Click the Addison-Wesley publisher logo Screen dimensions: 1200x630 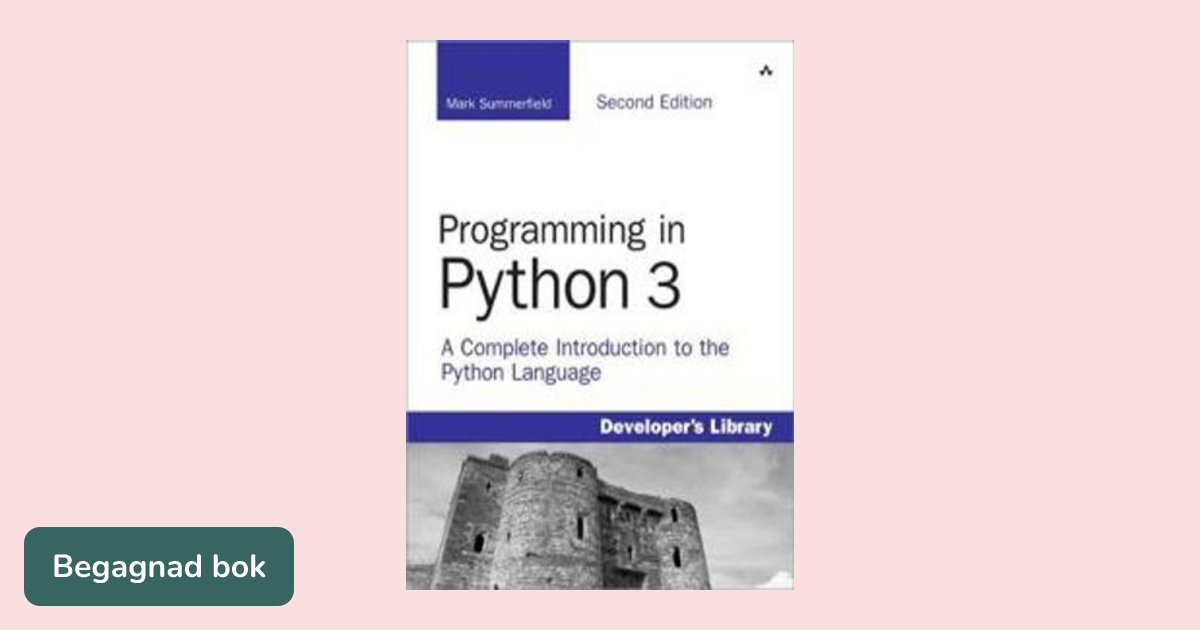764,71
